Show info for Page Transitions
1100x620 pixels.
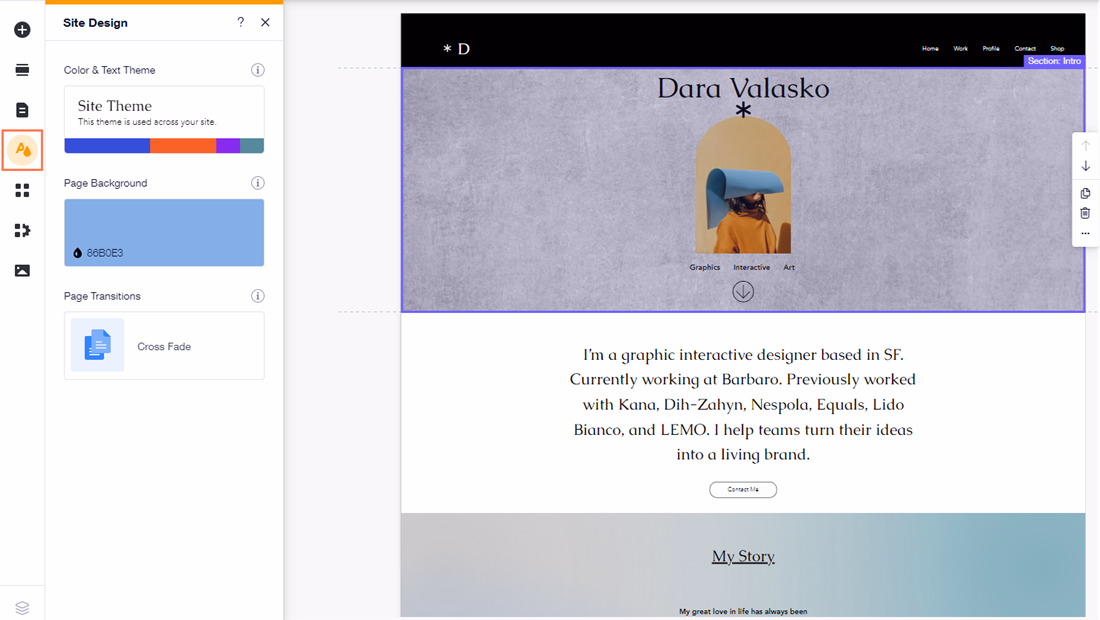coord(257,296)
